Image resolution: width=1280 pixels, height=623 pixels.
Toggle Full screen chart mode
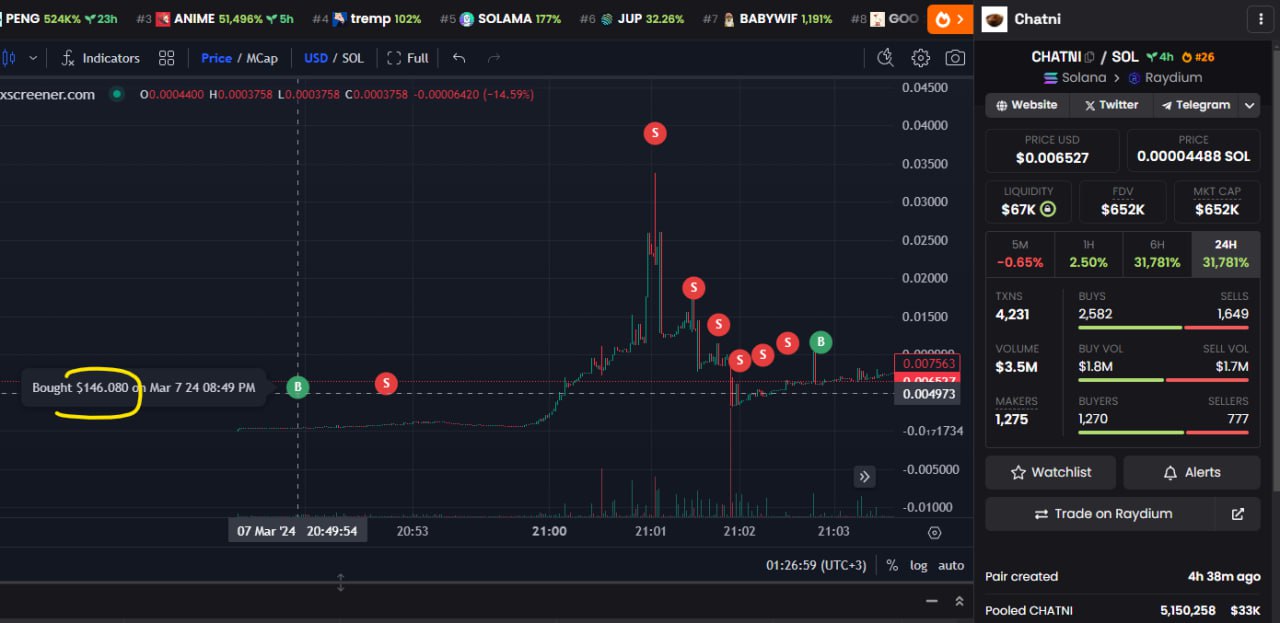click(408, 58)
